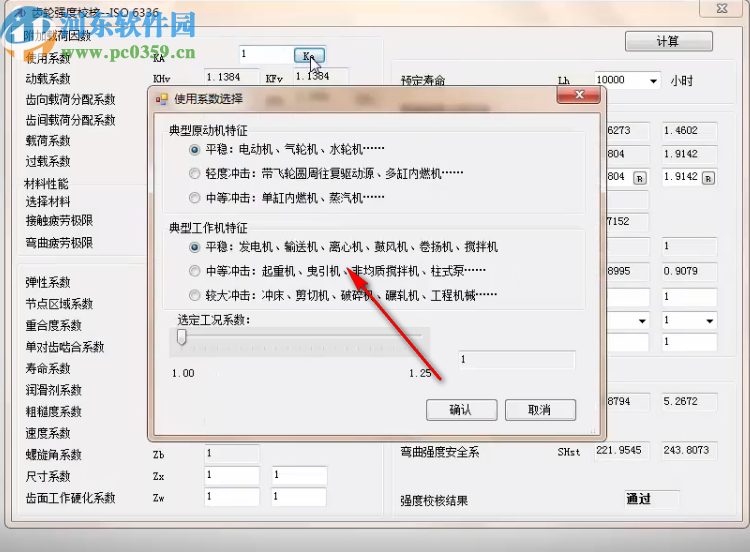Select 较大冲击 冲床 working machine option
Image resolution: width=750 pixels, height=552 pixels.
(x=194, y=296)
